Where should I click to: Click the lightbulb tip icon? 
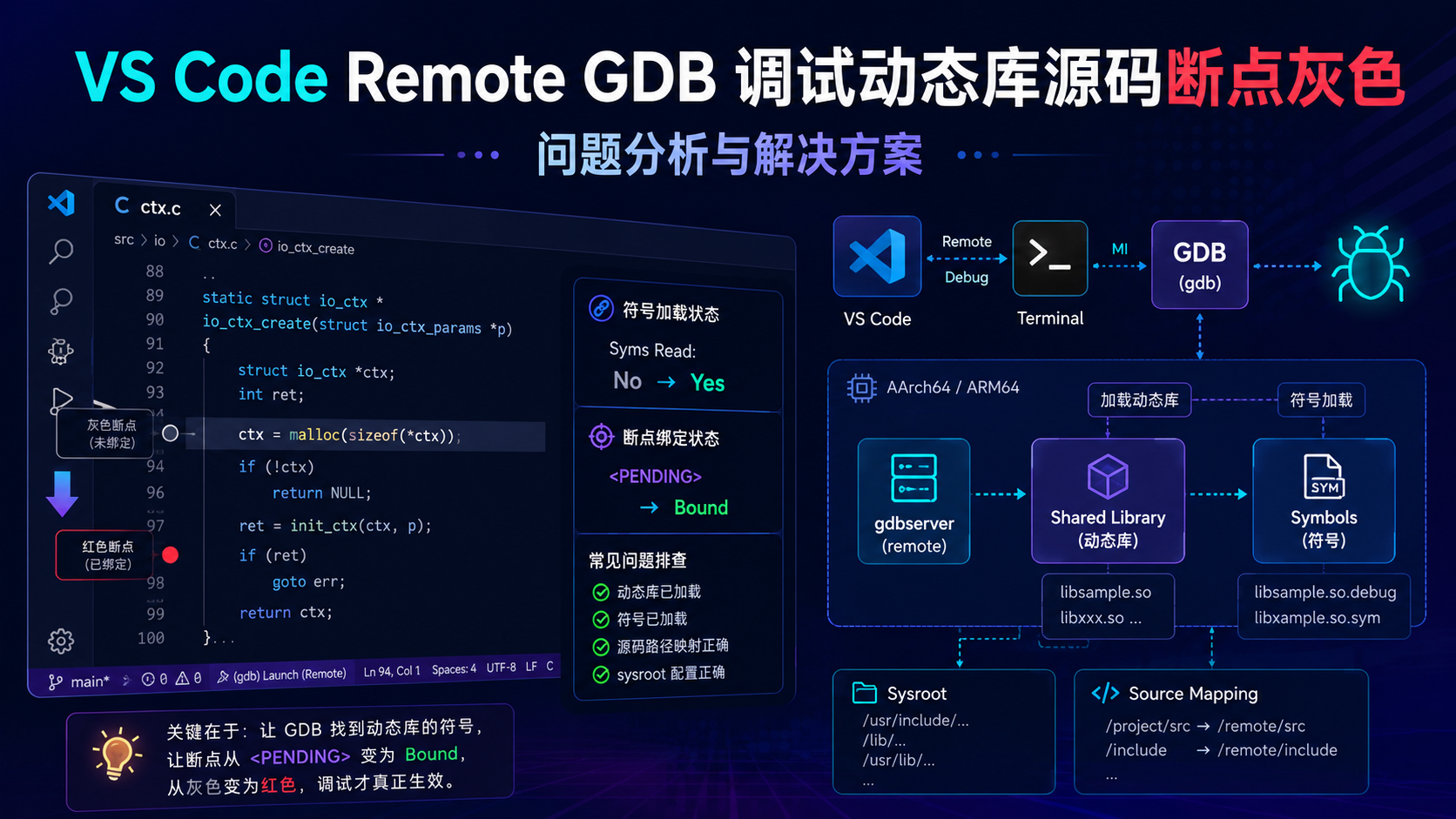pyautogui.click(x=117, y=754)
